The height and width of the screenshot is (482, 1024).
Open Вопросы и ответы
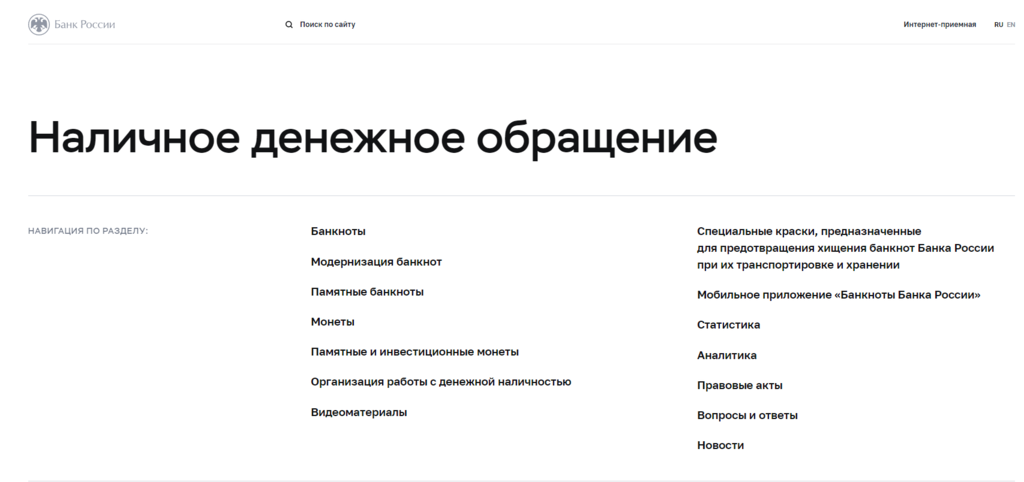point(747,415)
